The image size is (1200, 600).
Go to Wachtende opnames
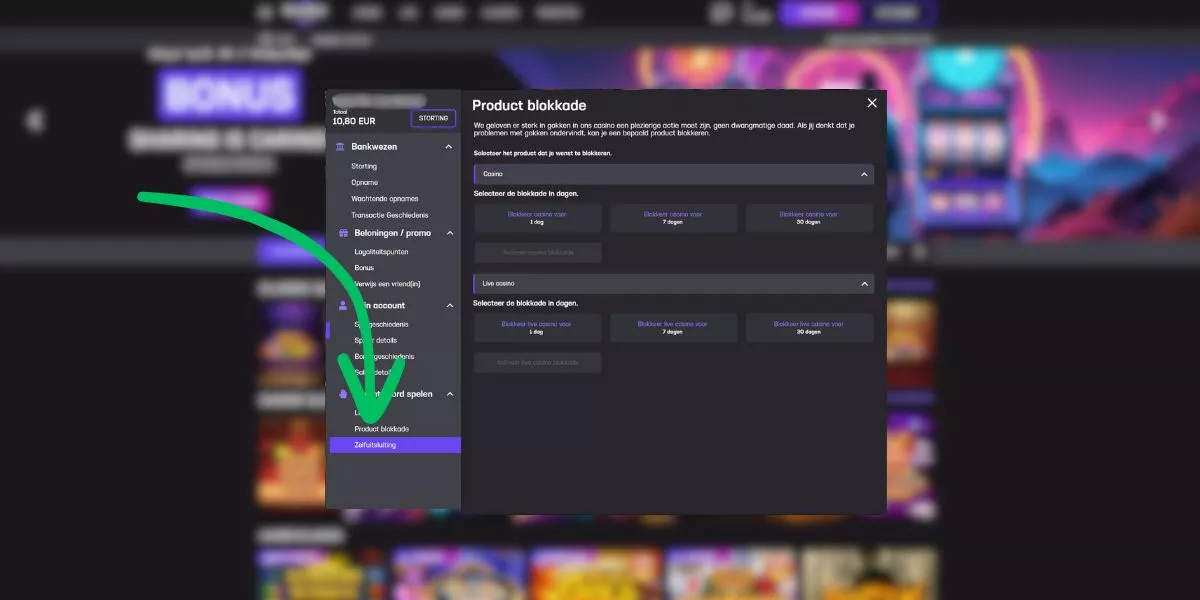[385, 199]
